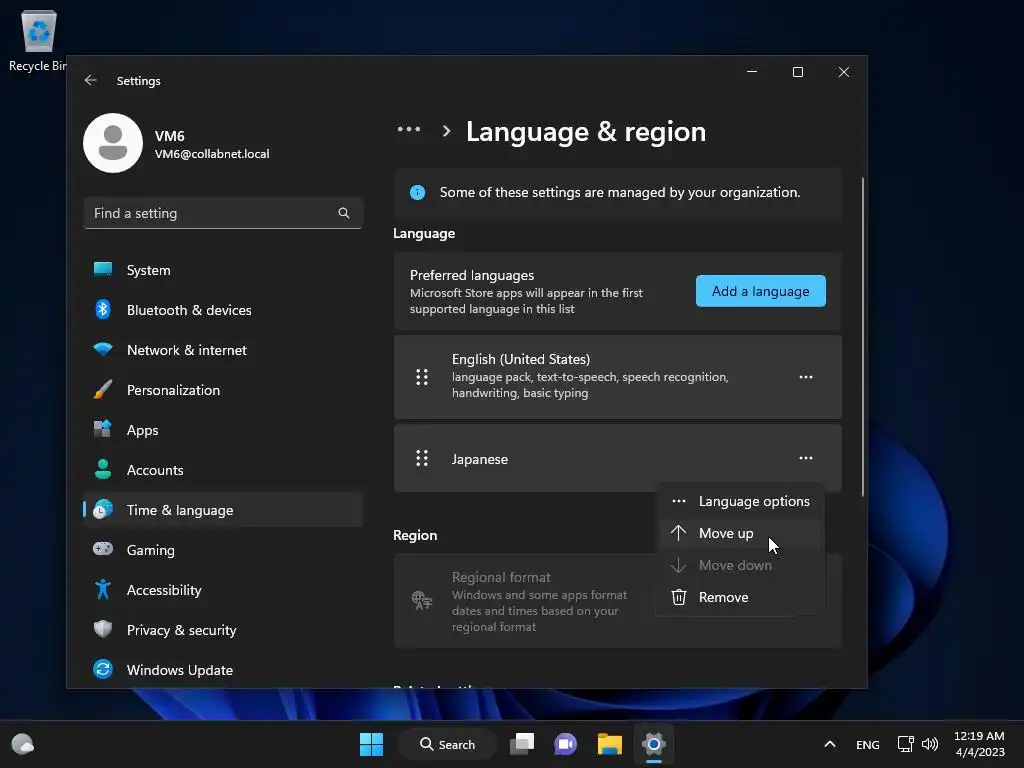1024x768 pixels.
Task: Click the VM6 user avatar picture
Action: click(113, 143)
